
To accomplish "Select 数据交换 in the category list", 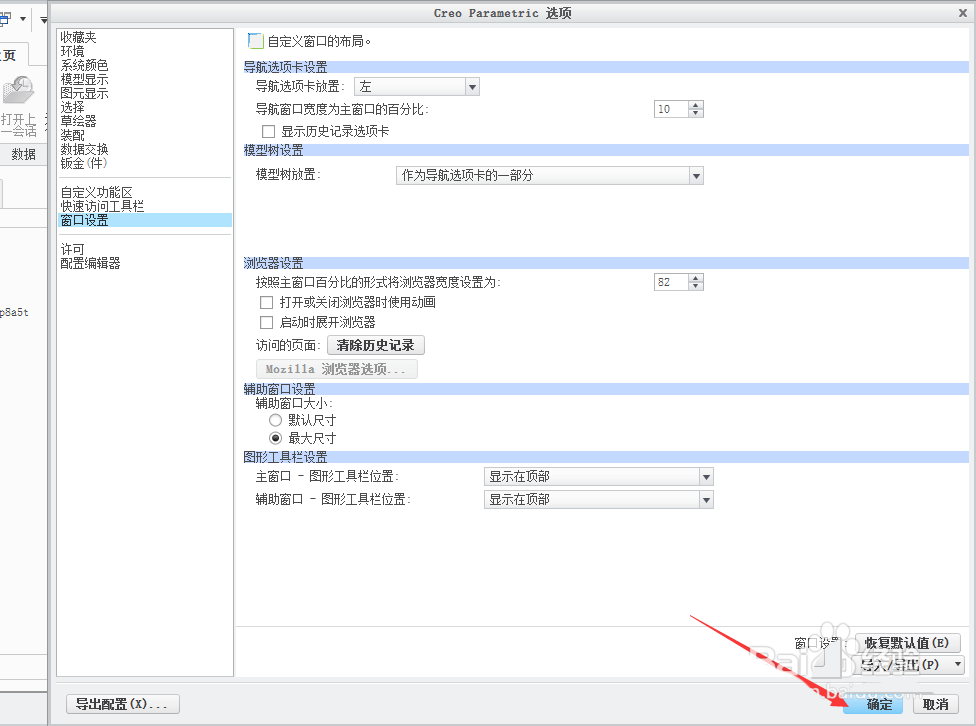I will point(84,149).
